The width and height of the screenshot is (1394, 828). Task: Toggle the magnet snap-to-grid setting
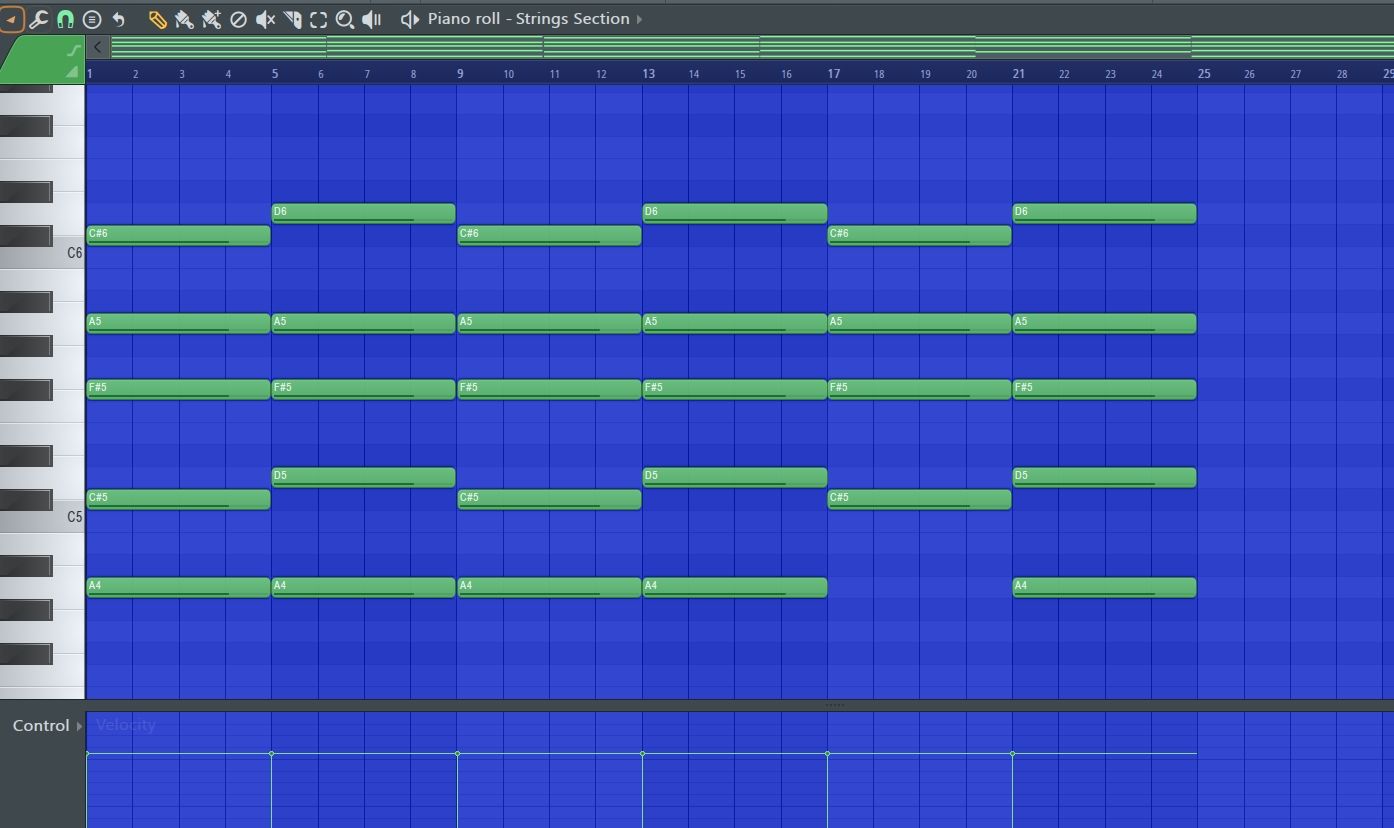[x=65, y=19]
